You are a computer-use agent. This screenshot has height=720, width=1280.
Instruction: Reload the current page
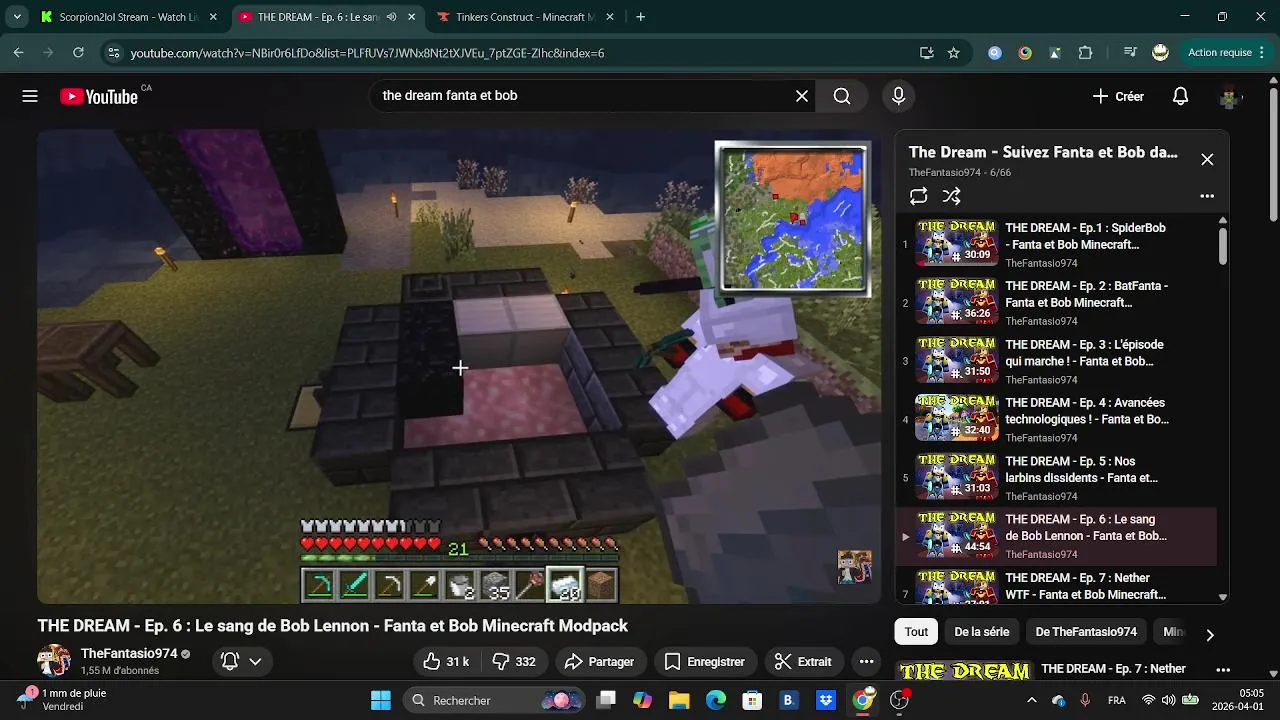(x=78, y=53)
